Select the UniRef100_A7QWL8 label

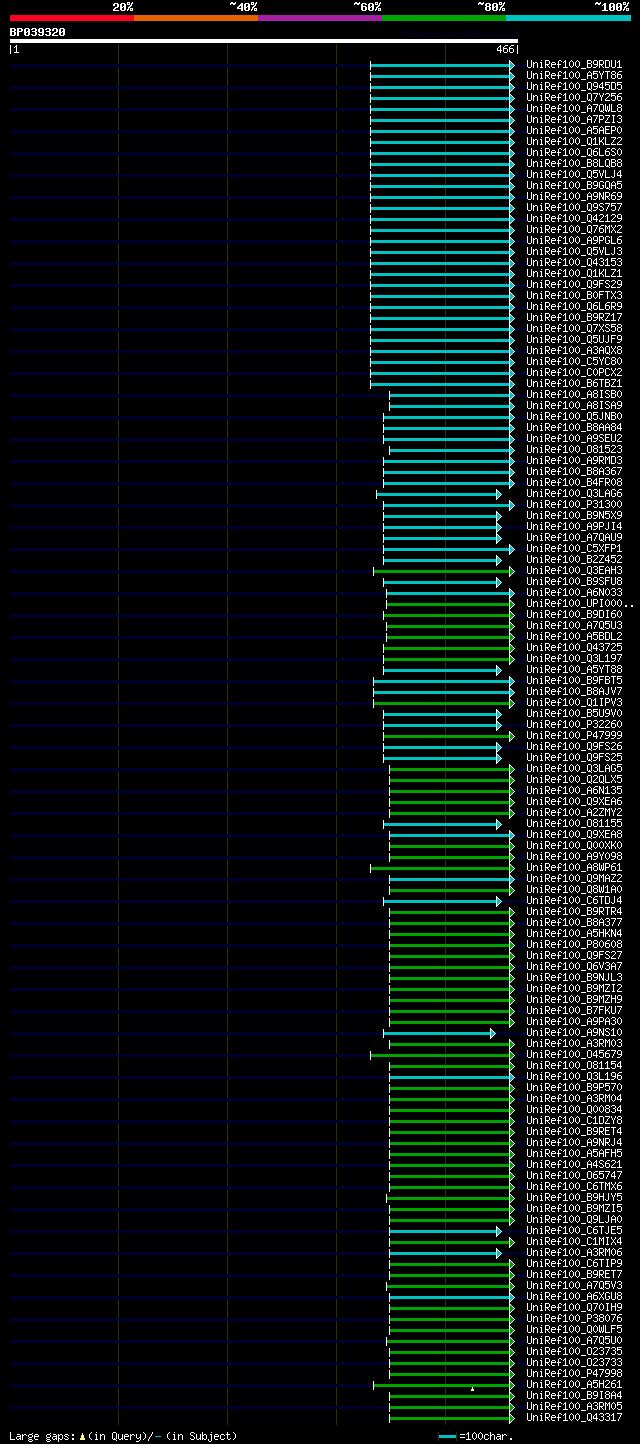574,109
